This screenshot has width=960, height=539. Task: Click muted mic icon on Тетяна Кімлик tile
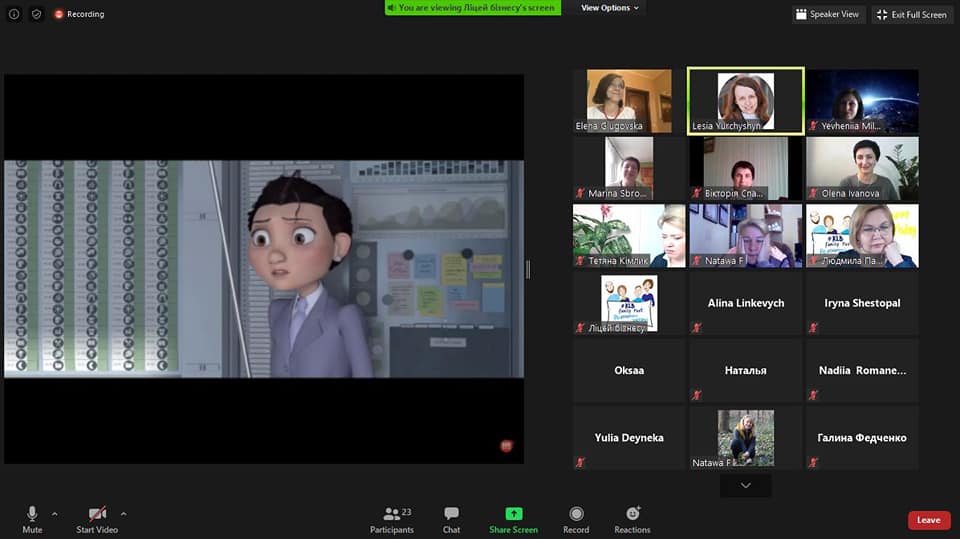tap(580, 260)
